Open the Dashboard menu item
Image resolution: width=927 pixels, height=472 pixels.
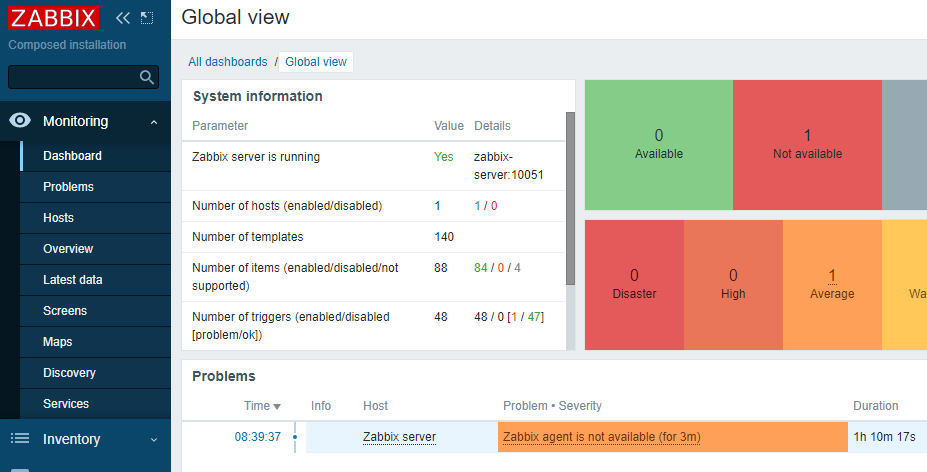click(x=95, y=156)
